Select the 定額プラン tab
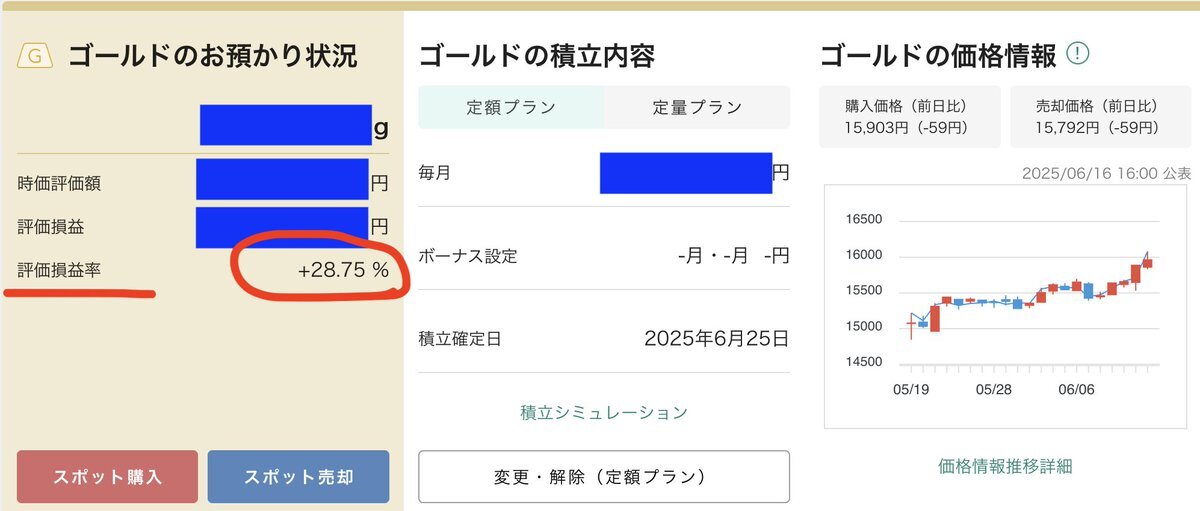 [511, 107]
